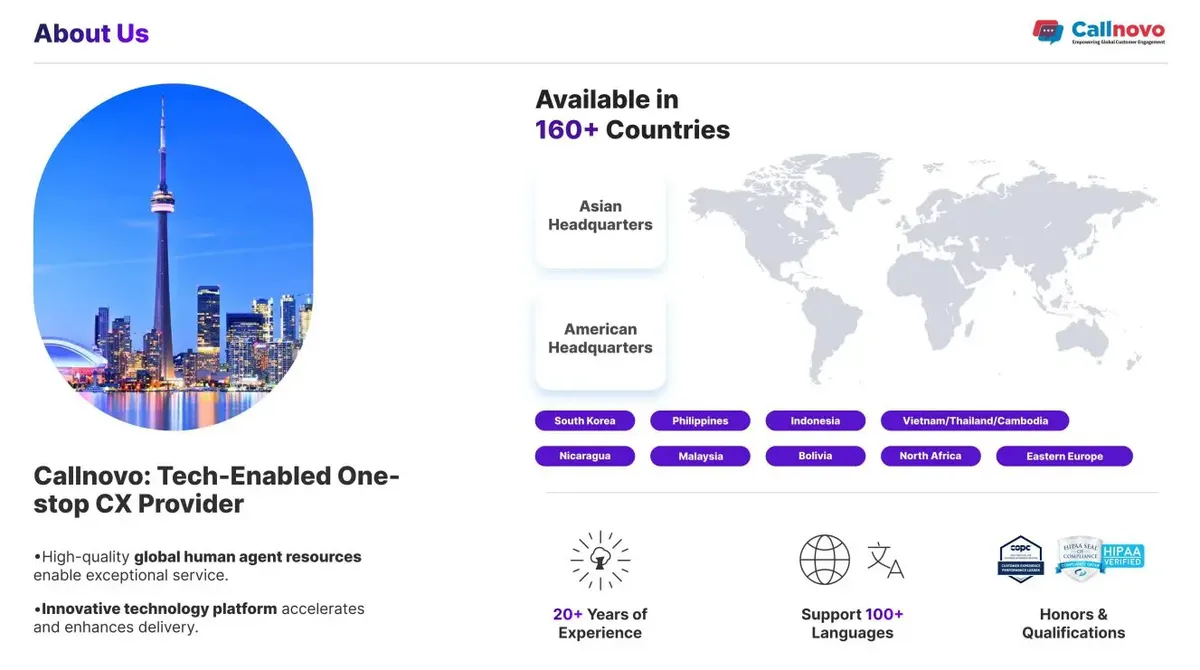Click the Tech-Enabled One-stop CX Provider headline
Image resolution: width=1200 pixels, height=670 pixels.
click(217, 490)
